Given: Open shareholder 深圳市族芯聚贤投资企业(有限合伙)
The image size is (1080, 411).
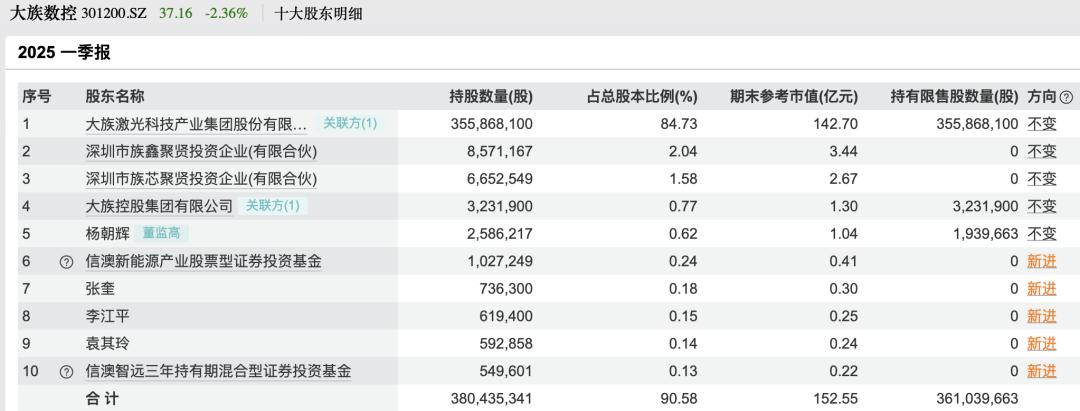Looking at the screenshot, I should [x=201, y=179].
